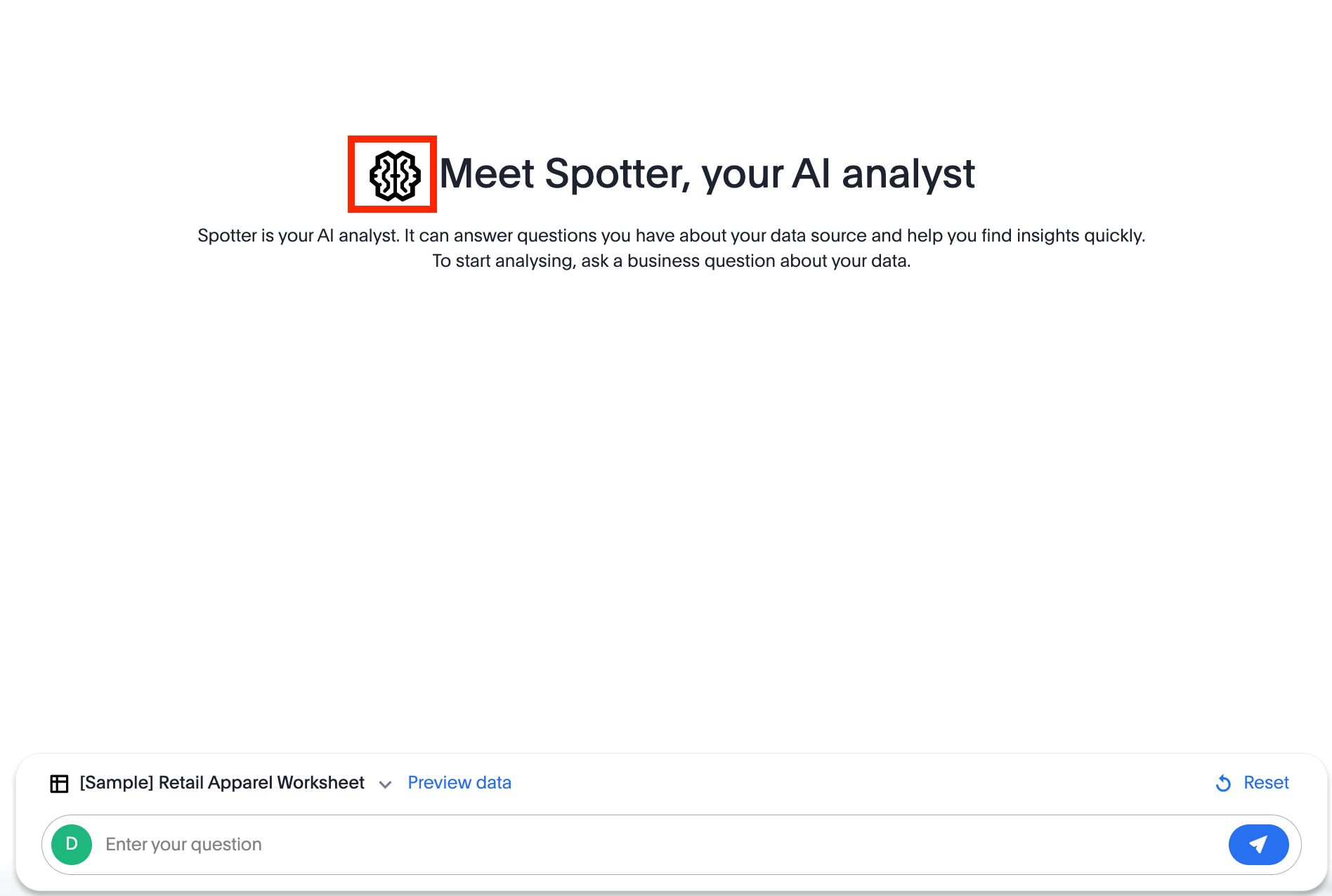This screenshot has width=1332, height=896.
Task: Click the Meet Spotter heading text
Action: click(706, 173)
